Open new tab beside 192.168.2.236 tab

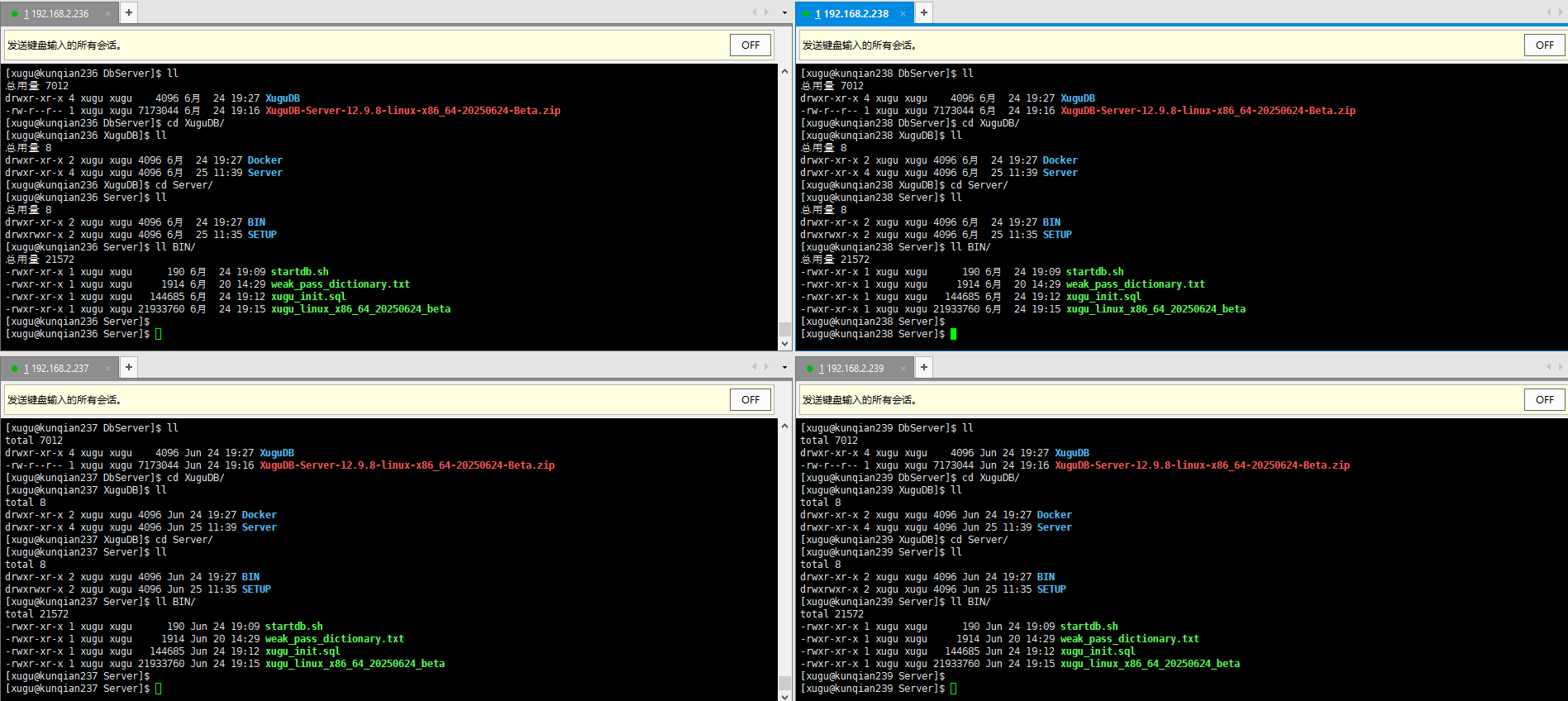pyautogui.click(x=128, y=13)
